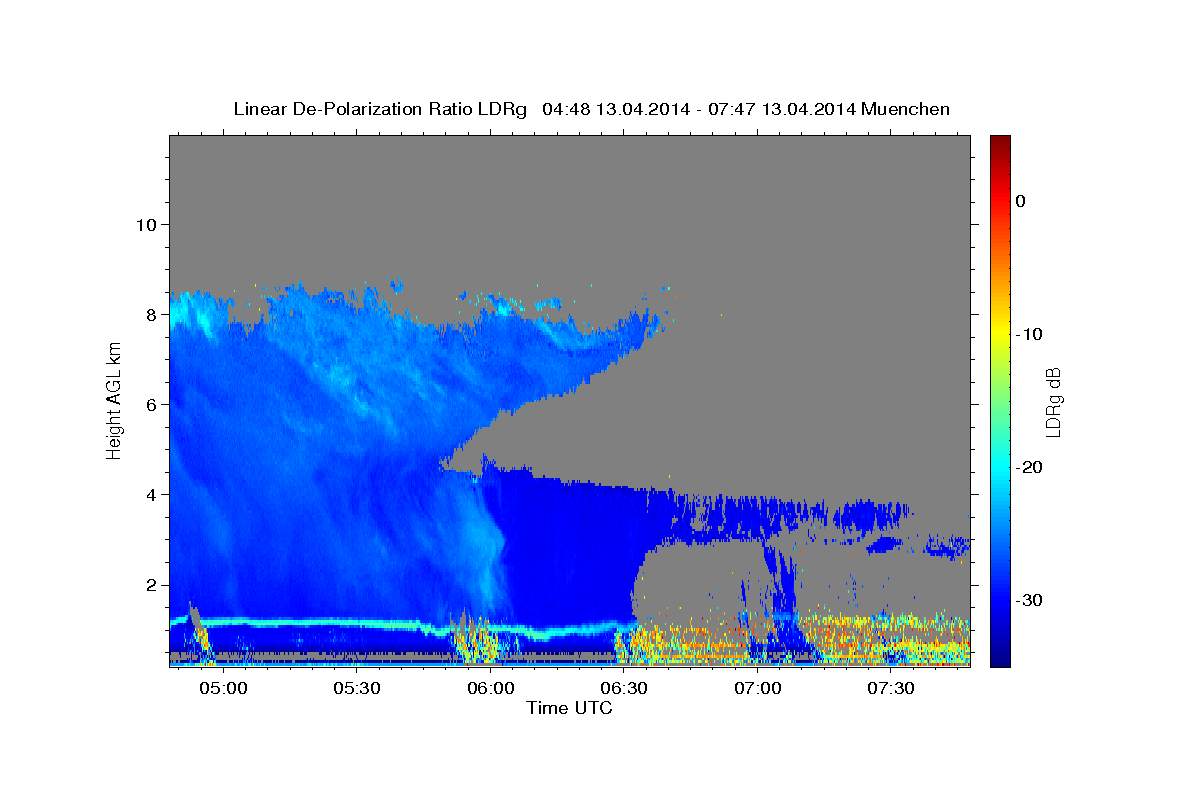Click the end date '07:47 13.04.2014' in title

coord(782,109)
